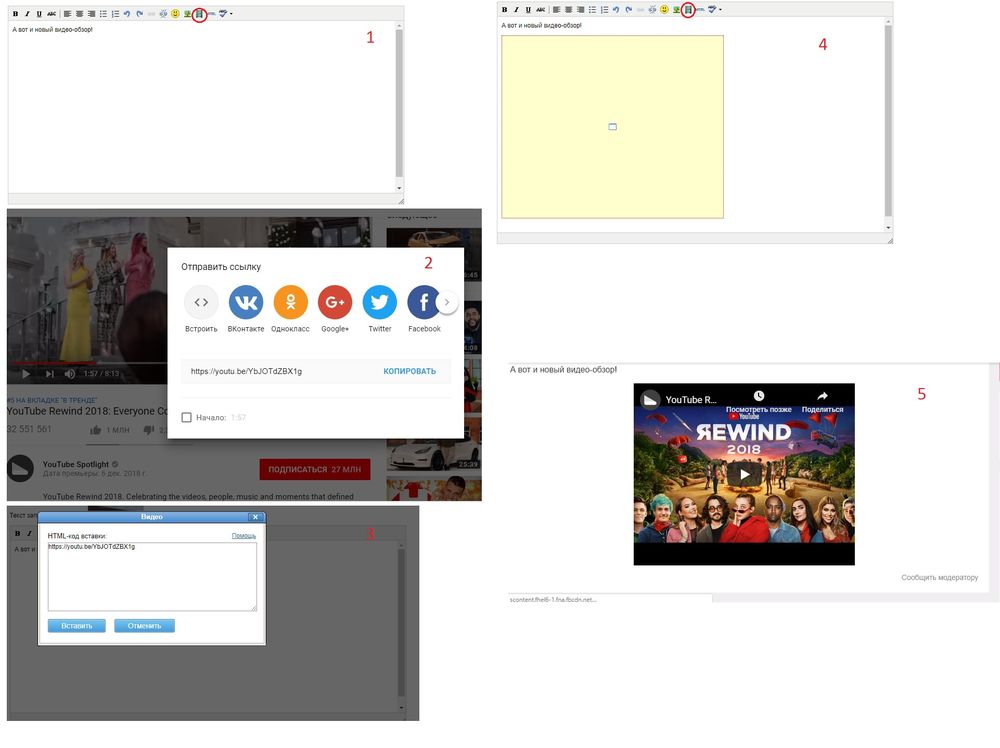Screen dimensions: 1000x748
Task: Click Bold in the editor with the yellow placeholder
Action: point(504,10)
